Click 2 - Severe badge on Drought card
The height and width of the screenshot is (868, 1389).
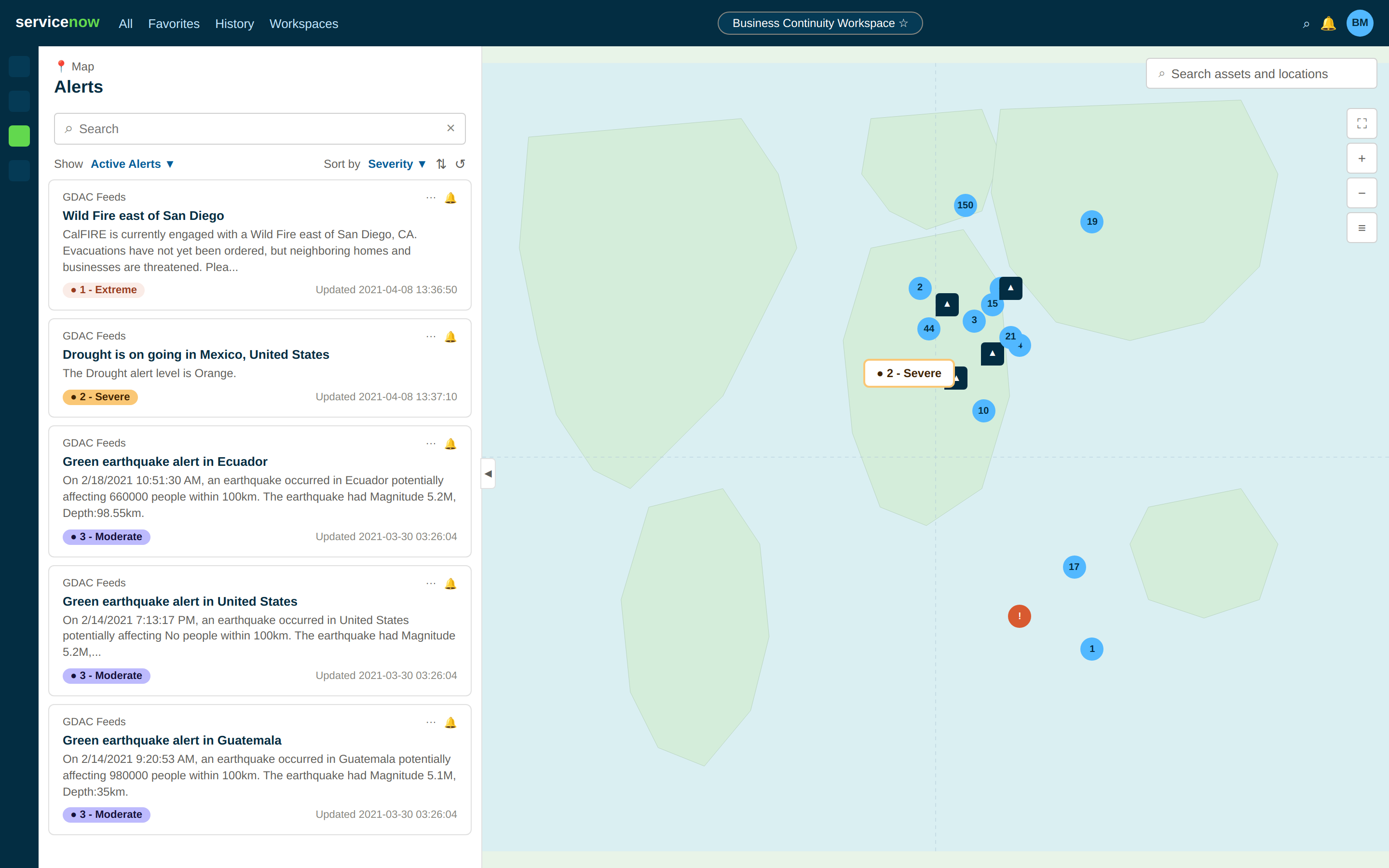tap(100, 397)
